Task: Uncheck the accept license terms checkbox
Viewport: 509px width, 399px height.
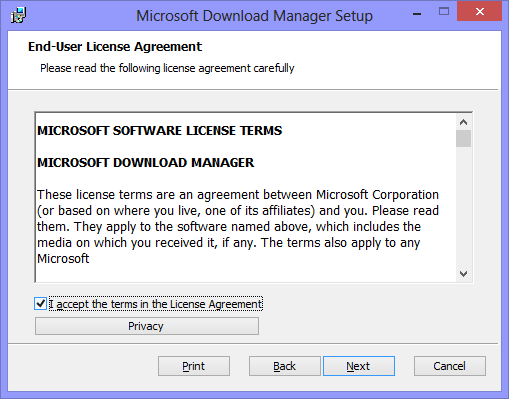Action: (41, 304)
